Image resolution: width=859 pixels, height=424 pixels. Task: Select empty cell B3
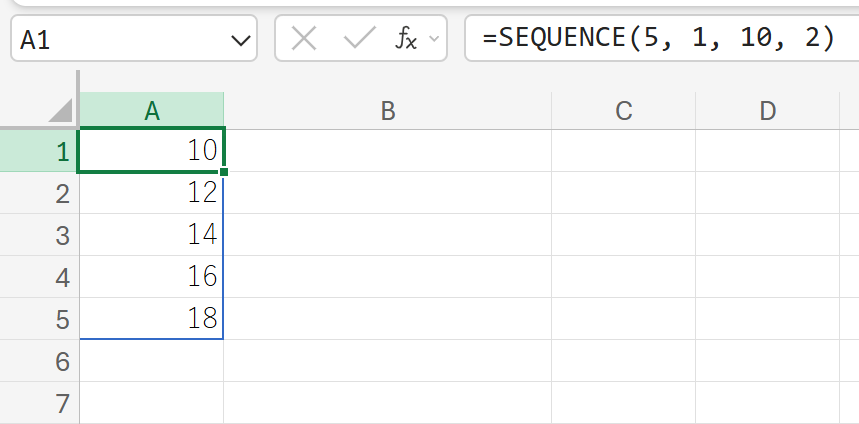pos(388,235)
